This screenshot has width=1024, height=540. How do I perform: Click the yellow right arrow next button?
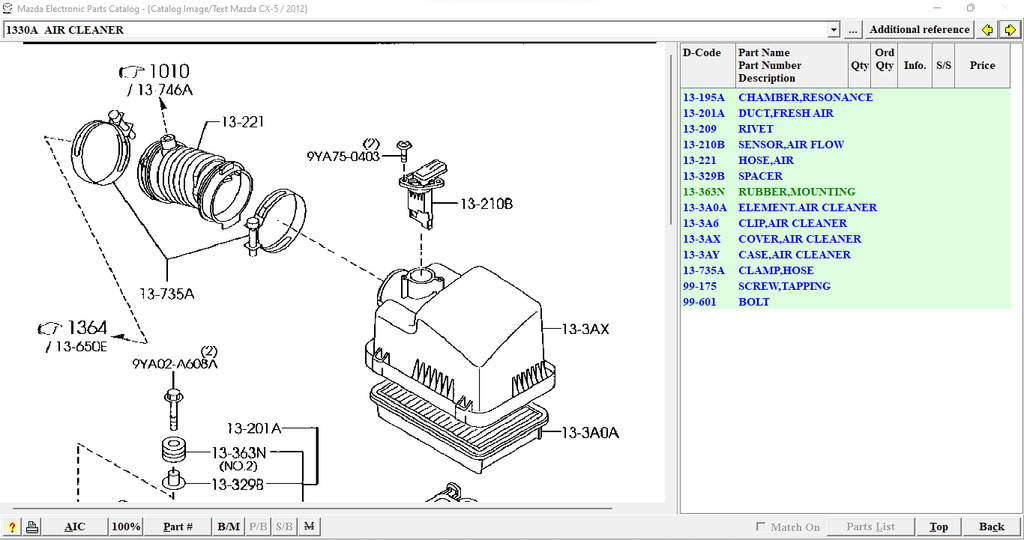coord(1009,30)
